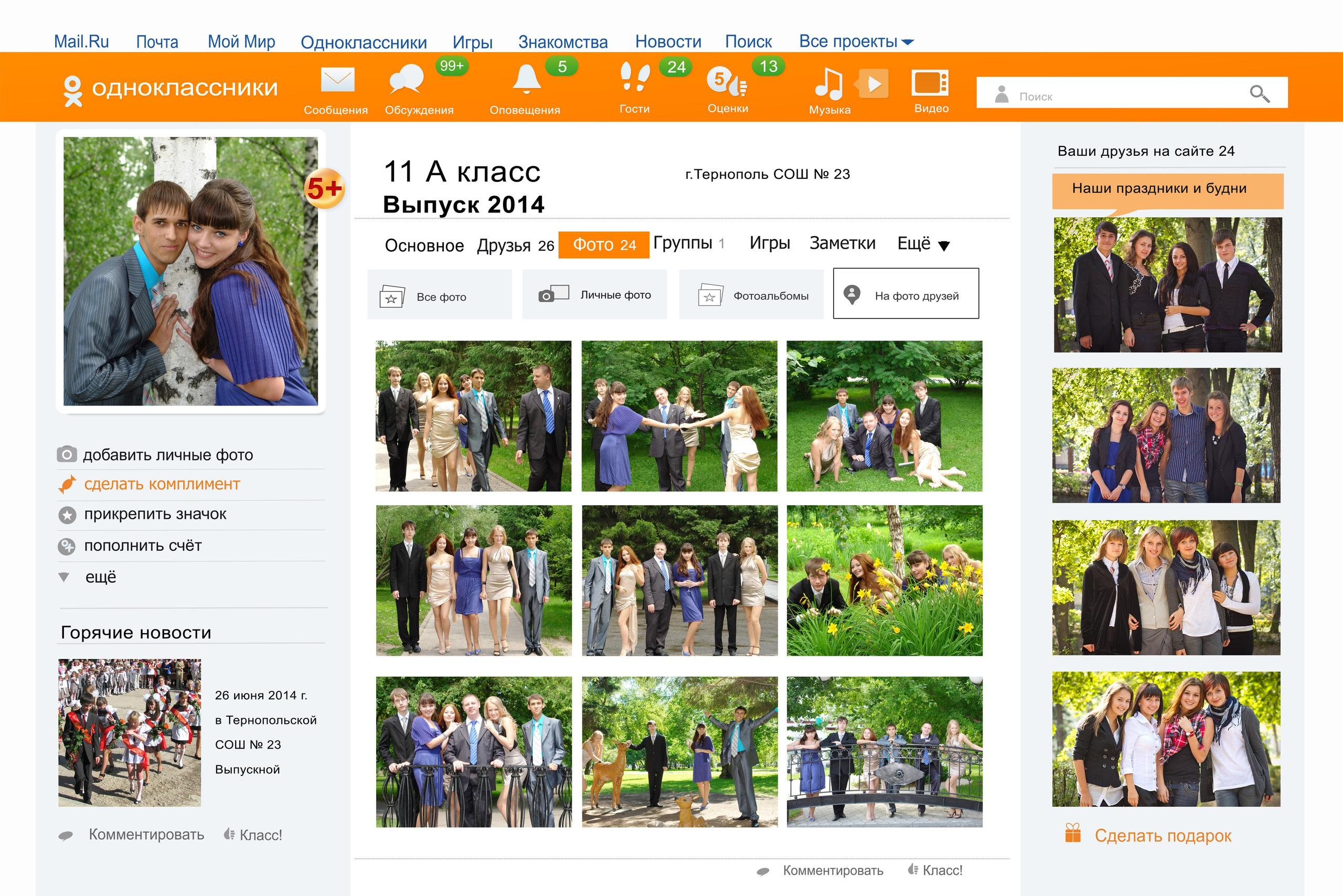Open the Сообщения envelope icon

337,81
